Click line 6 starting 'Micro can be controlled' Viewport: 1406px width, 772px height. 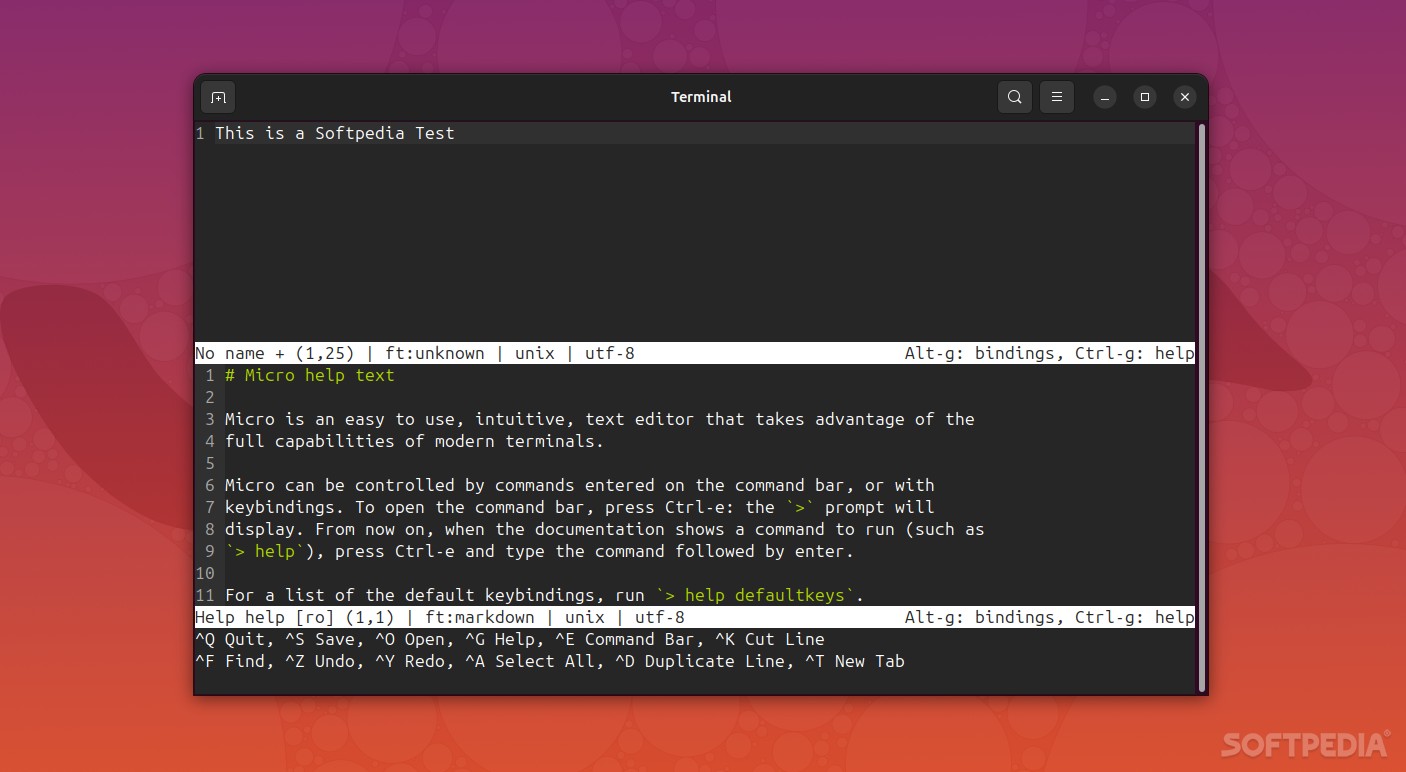(580, 485)
